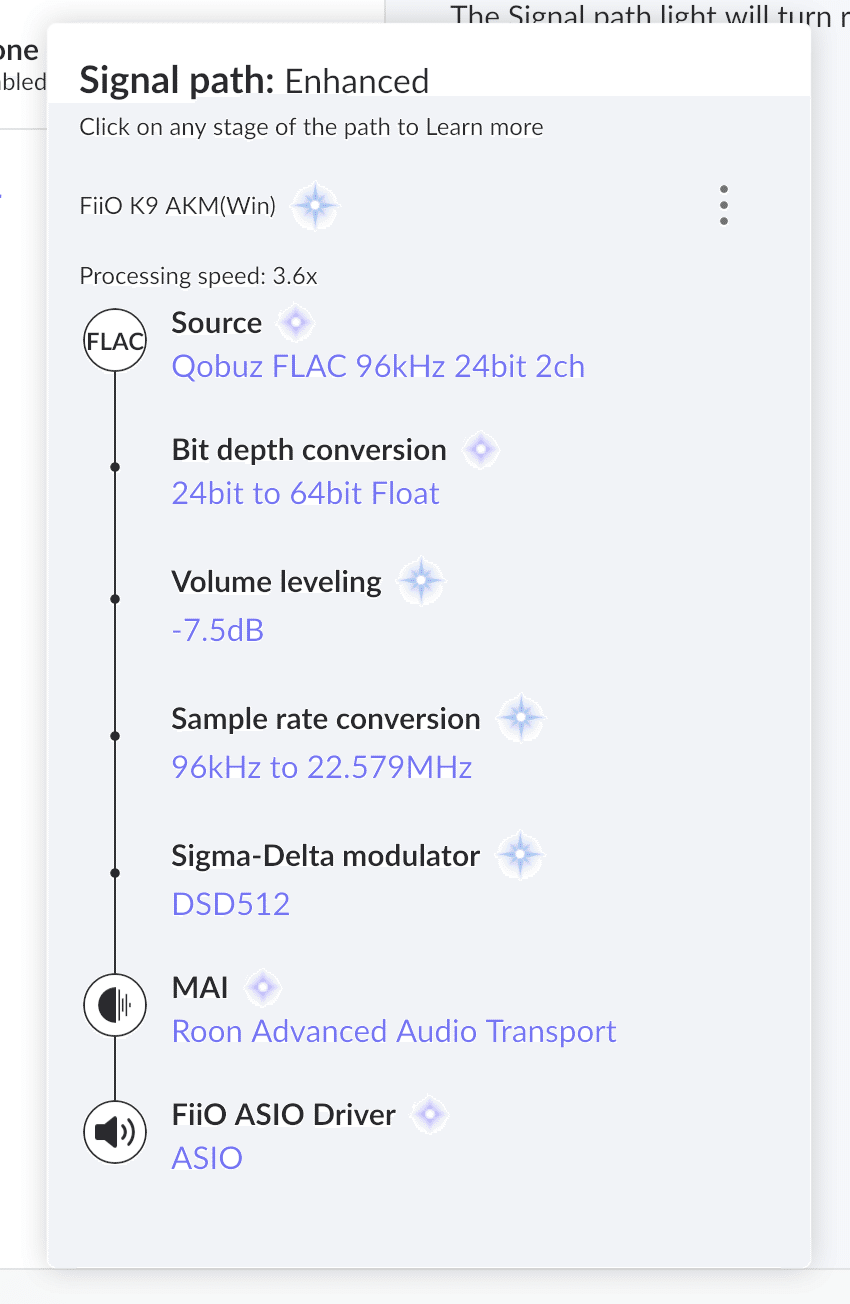This screenshot has height=1304, width=850.
Task: Open the three-dot options menu
Action: pos(724,206)
